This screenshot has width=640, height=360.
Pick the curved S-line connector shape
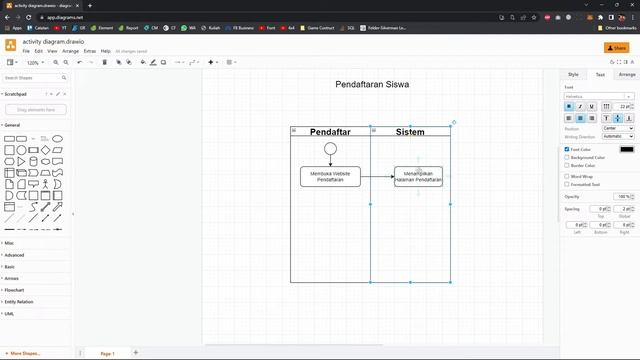[33, 207]
